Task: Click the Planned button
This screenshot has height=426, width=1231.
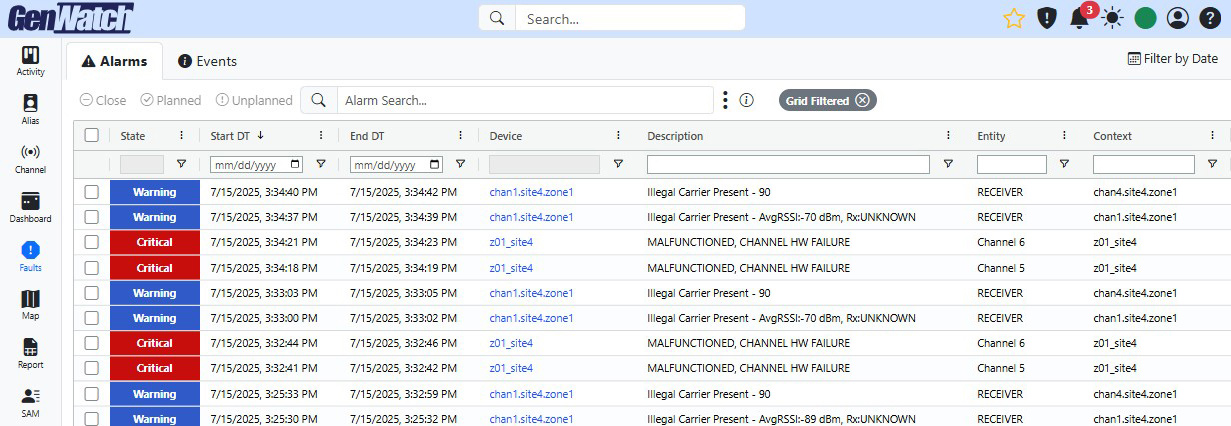Action: click(171, 100)
